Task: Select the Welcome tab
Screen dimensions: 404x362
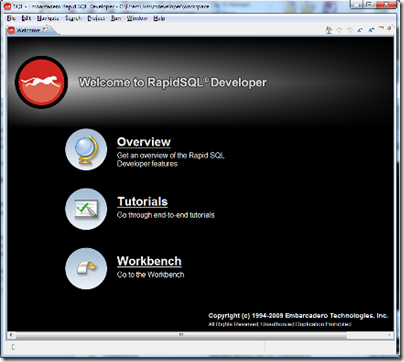Action: (28, 30)
